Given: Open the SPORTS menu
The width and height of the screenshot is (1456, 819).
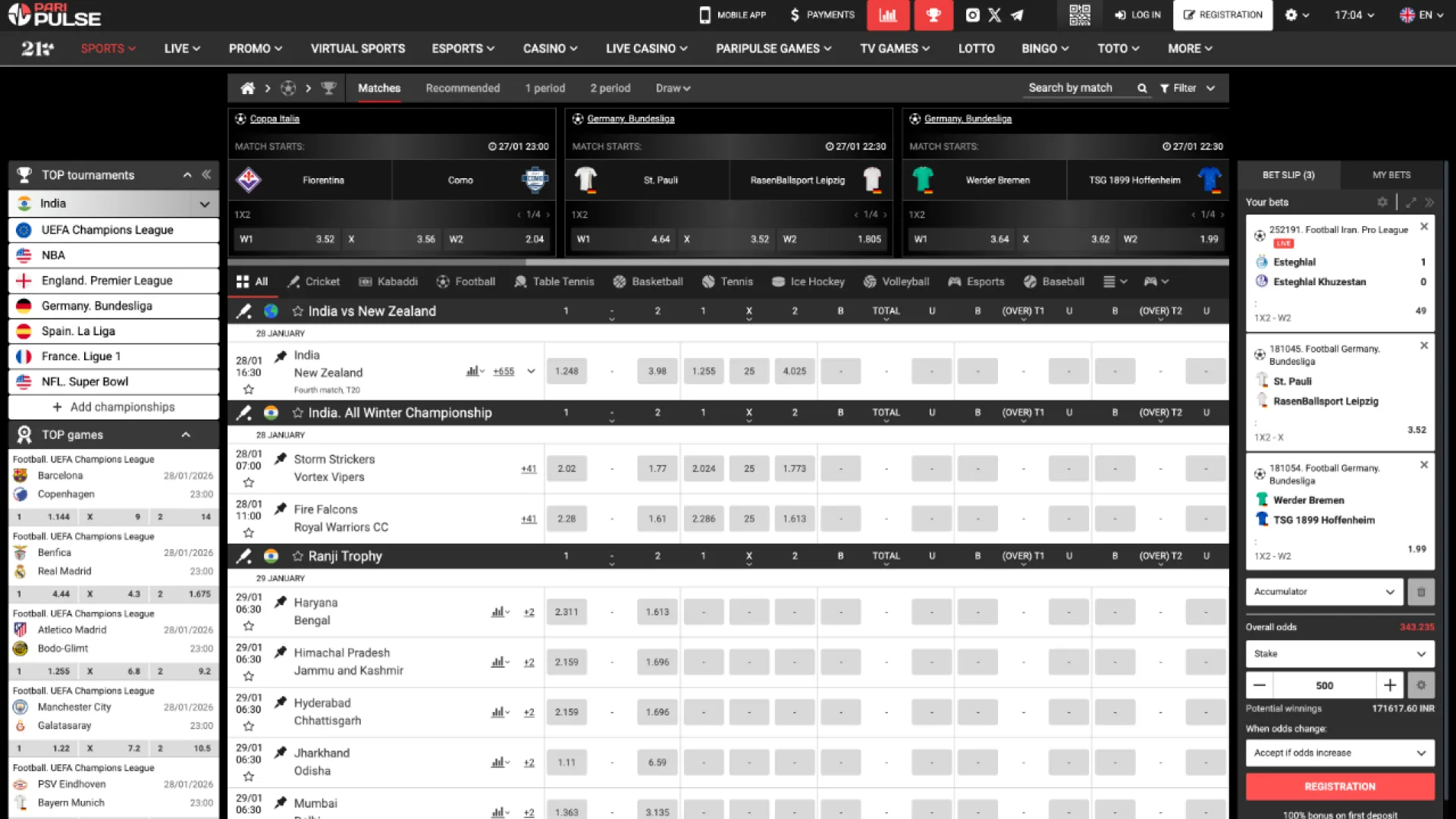Looking at the screenshot, I should coord(108,49).
